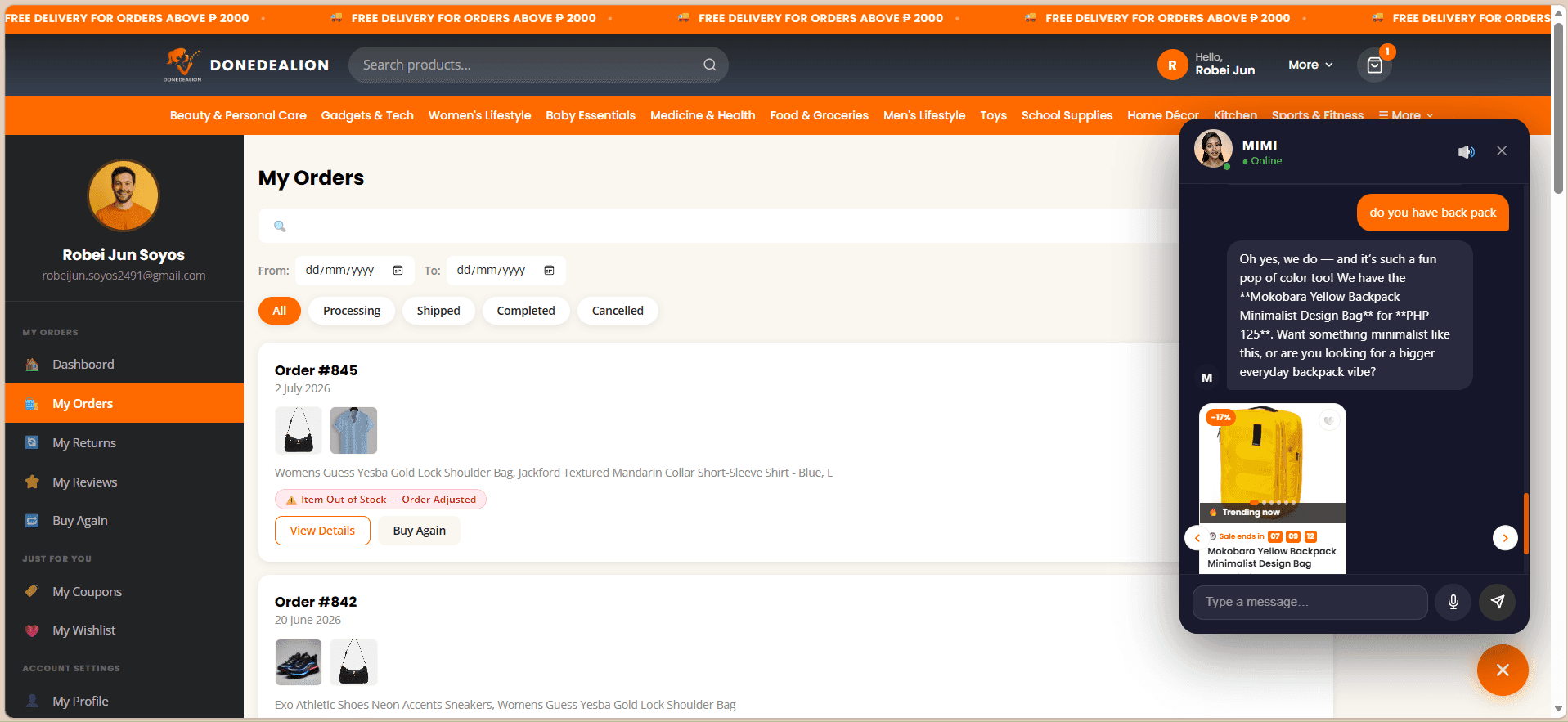Click Buy Again for Order #845
Image resolution: width=1568 pixels, height=722 pixels.
pos(419,531)
